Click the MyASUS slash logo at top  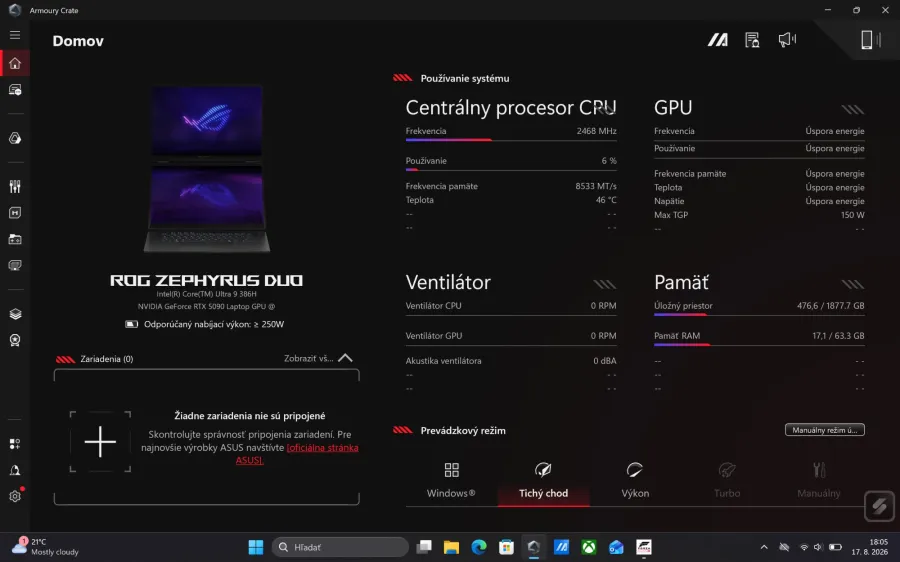[717, 40]
